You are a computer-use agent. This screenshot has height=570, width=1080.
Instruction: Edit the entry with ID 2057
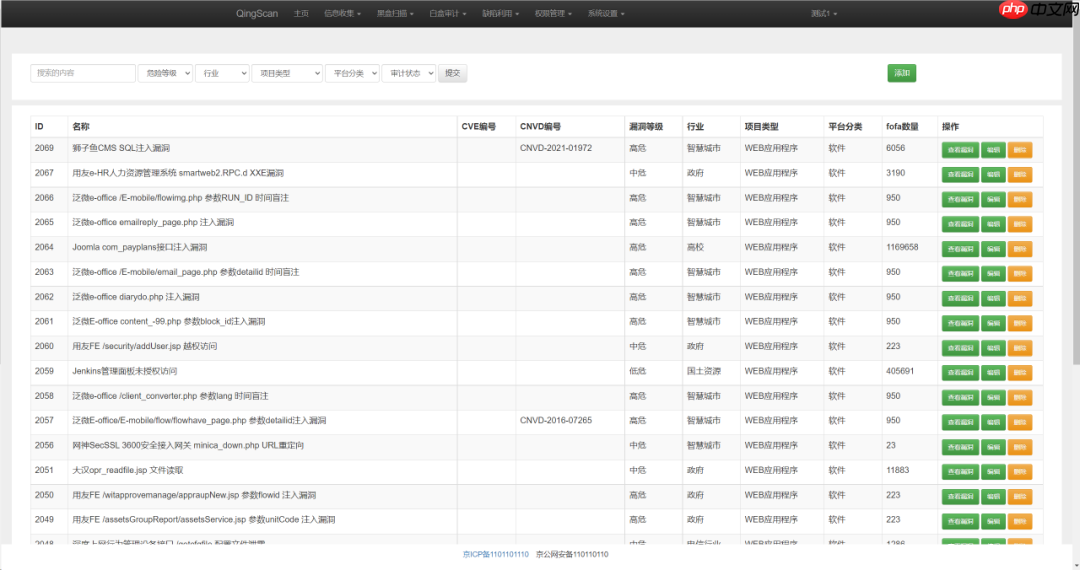pos(993,422)
